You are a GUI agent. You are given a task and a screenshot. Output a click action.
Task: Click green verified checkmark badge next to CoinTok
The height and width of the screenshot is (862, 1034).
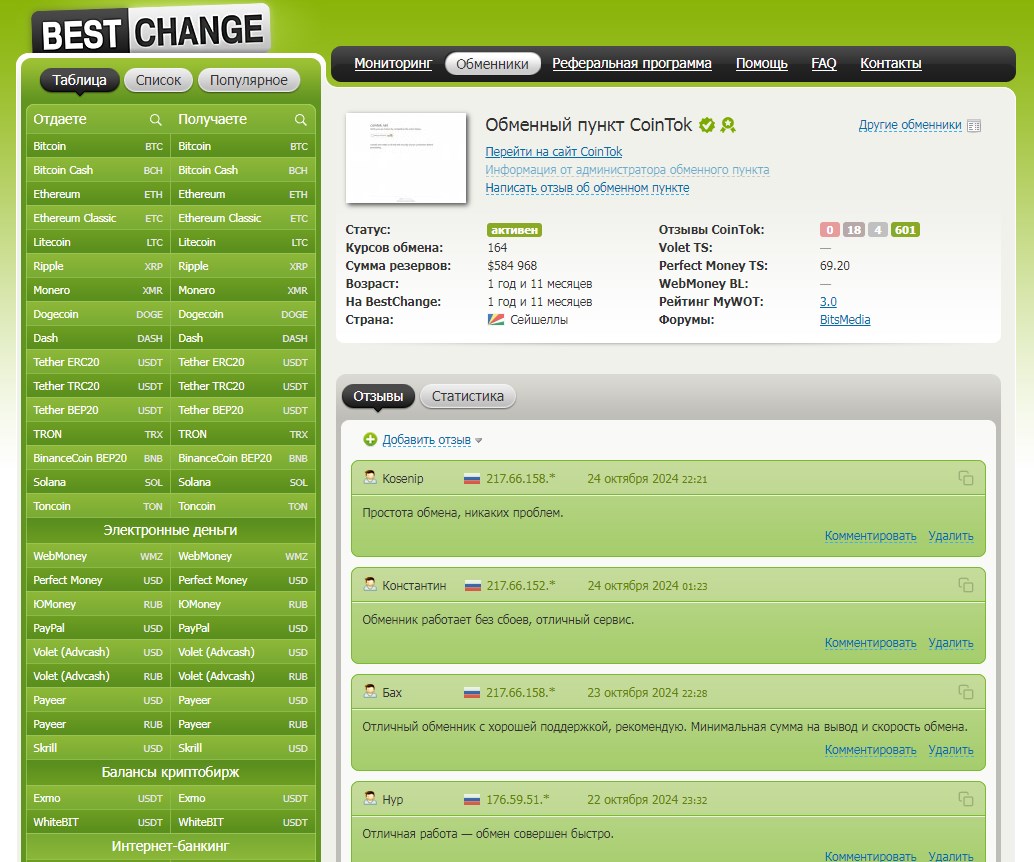(x=707, y=125)
